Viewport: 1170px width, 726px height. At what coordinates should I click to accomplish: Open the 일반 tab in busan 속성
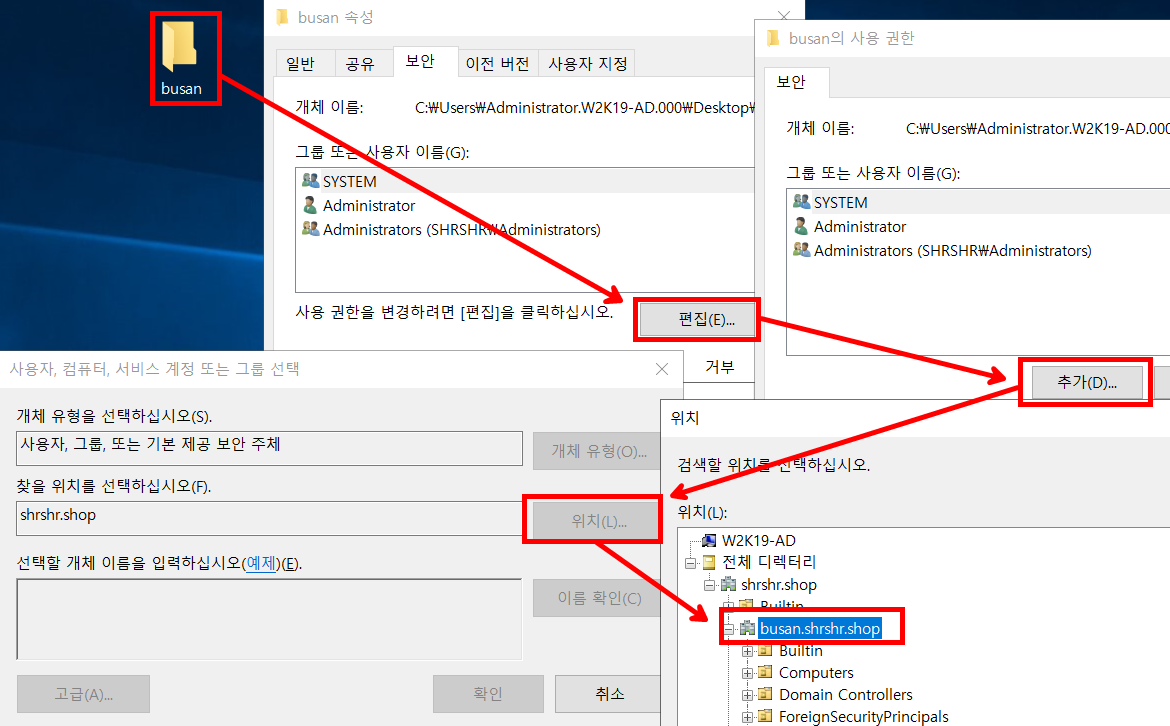[x=305, y=63]
